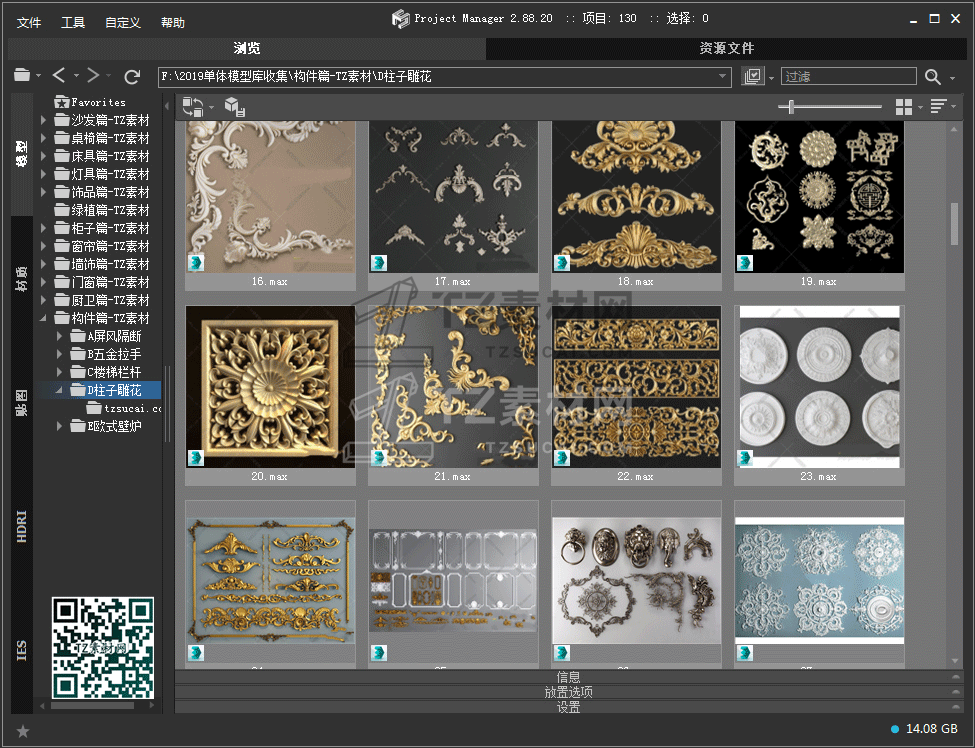Click the sort order icon
Viewport: 975px width, 748px height.
(x=938, y=107)
